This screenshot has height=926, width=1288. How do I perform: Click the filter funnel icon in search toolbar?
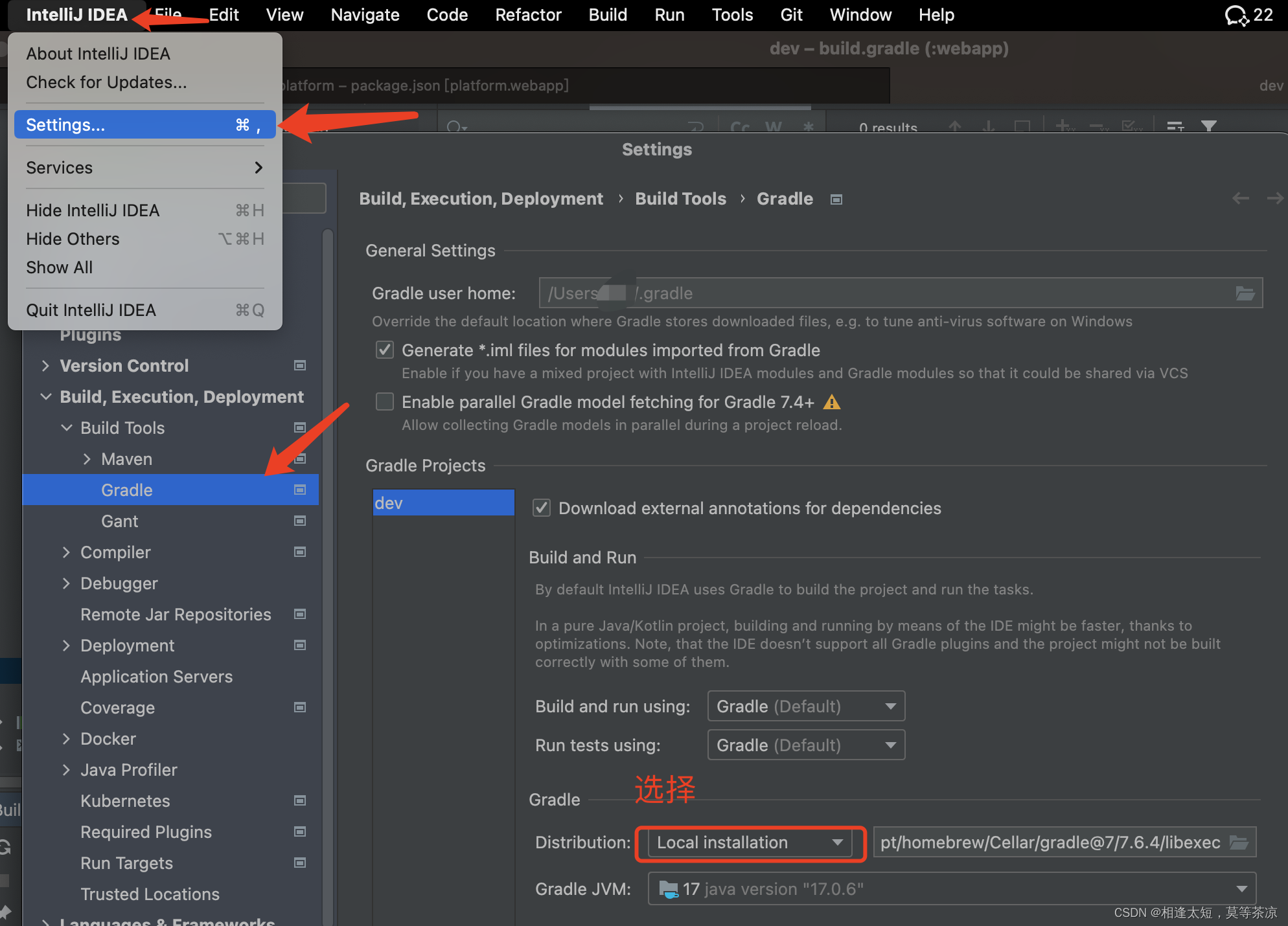coord(1209,126)
